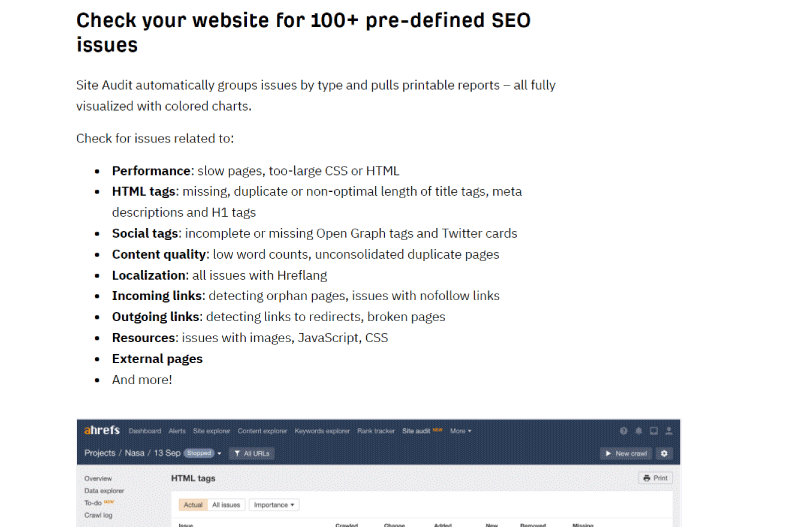Screen dimensions: 800x530
Task: Click the 13 Sep breadcrumb
Action: coord(167,453)
